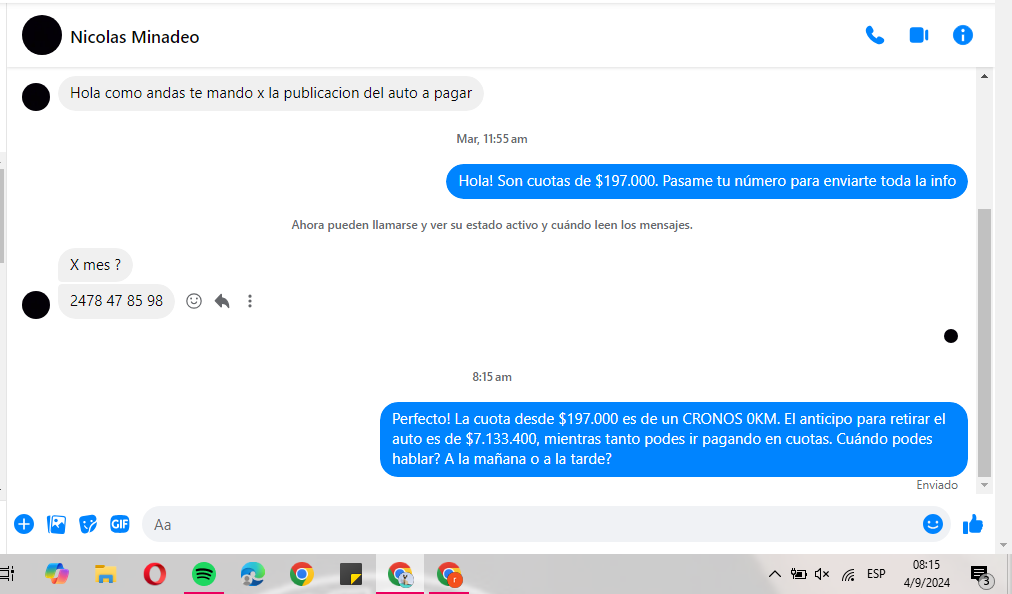Click scrollbar up arrow in chat
The height and width of the screenshot is (594, 1012).
[x=984, y=76]
